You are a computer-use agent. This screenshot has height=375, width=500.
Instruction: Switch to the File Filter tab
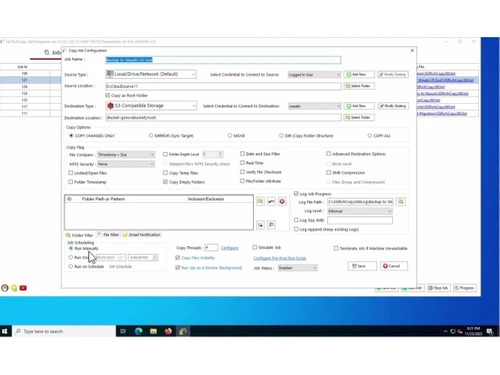[108, 235]
